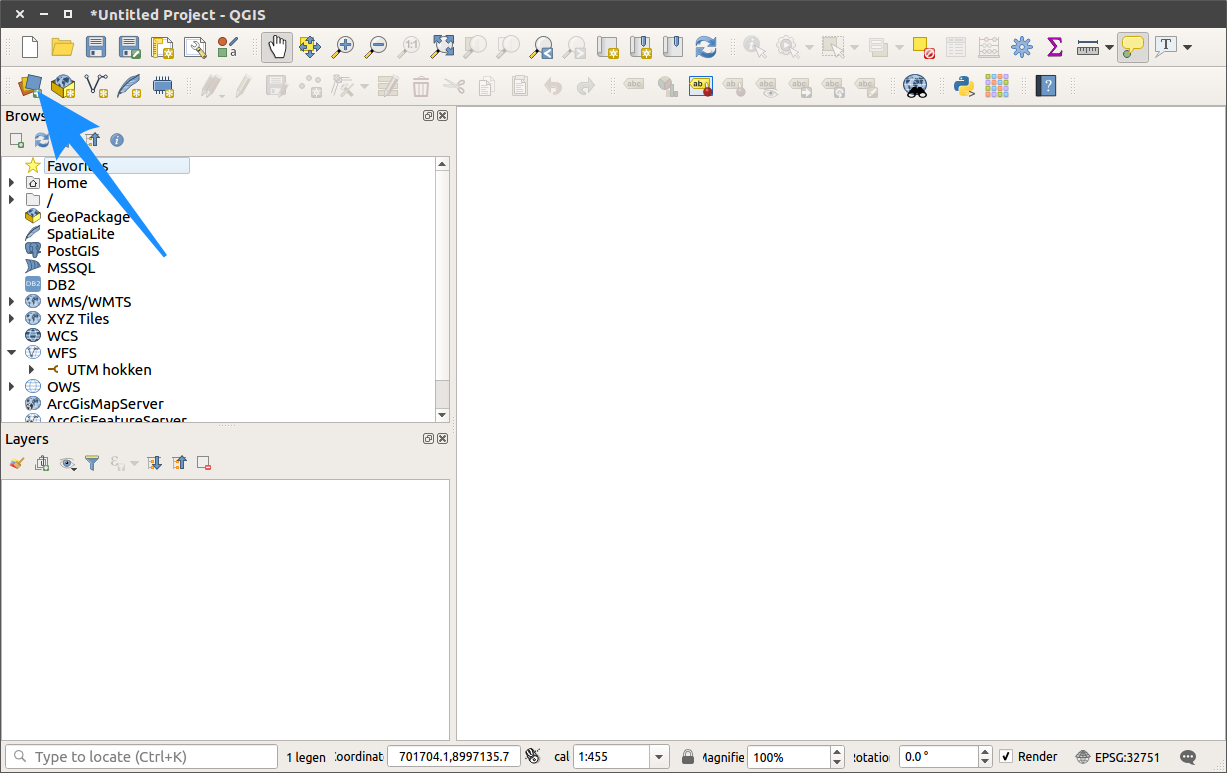Screen dimensions: 1227x773
Task: Show the Spatial Bookmarks icon
Action: click(673, 46)
